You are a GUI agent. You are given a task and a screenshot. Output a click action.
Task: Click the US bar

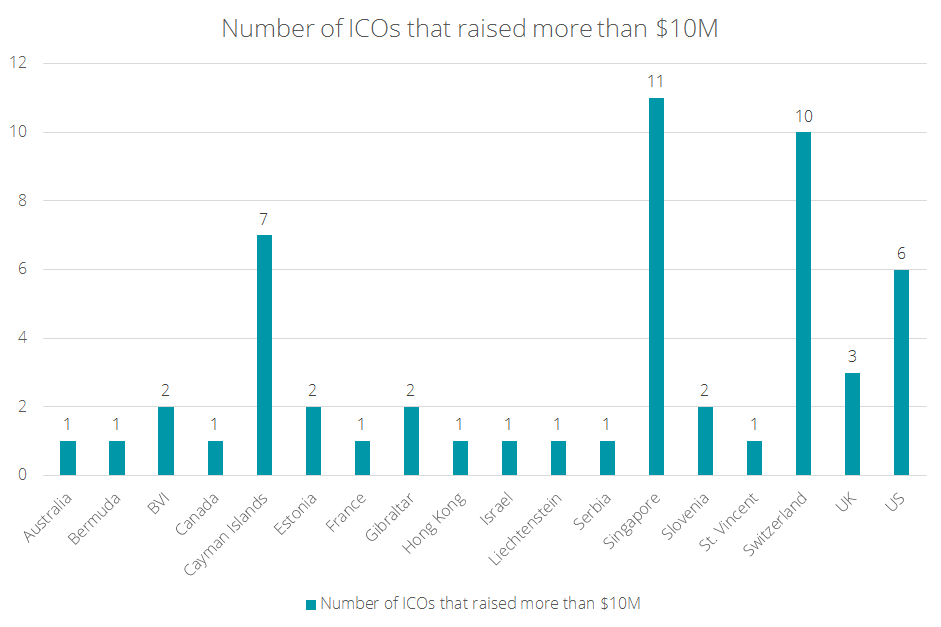click(901, 372)
